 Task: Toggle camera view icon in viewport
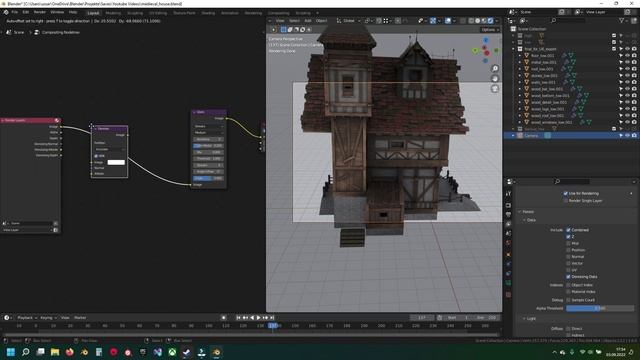(x=495, y=89)
